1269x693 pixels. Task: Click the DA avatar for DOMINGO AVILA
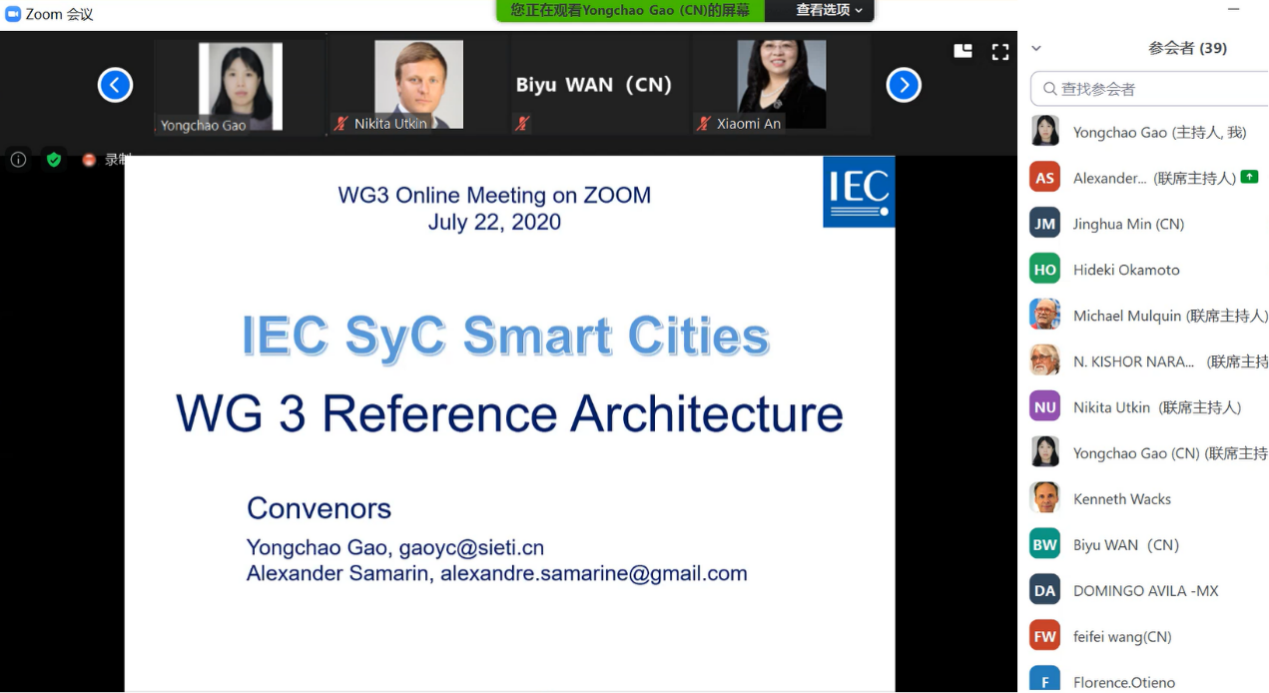pos(1045,591)
